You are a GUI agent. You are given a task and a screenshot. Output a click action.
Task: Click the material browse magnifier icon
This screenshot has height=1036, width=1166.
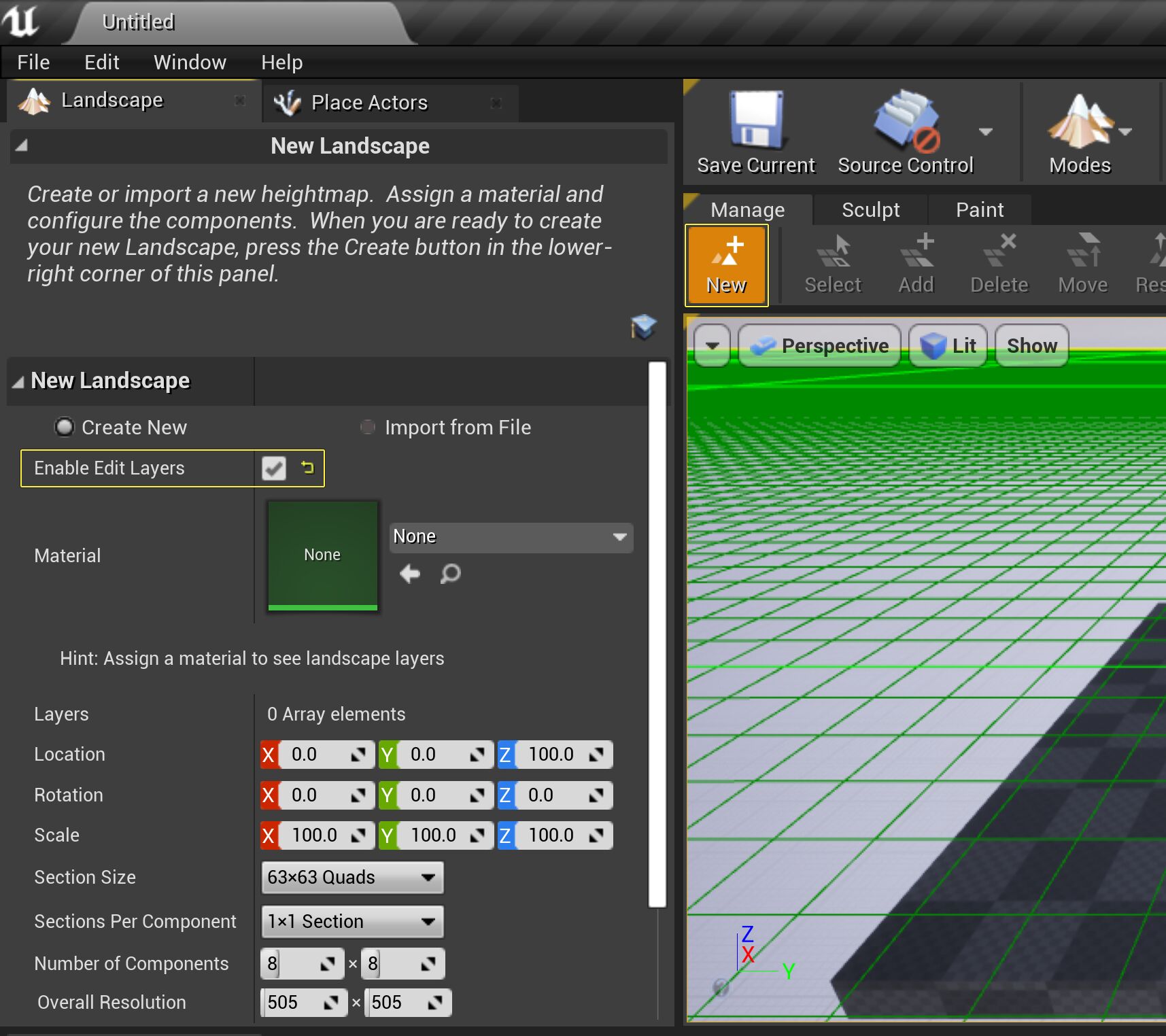(450, 574)
